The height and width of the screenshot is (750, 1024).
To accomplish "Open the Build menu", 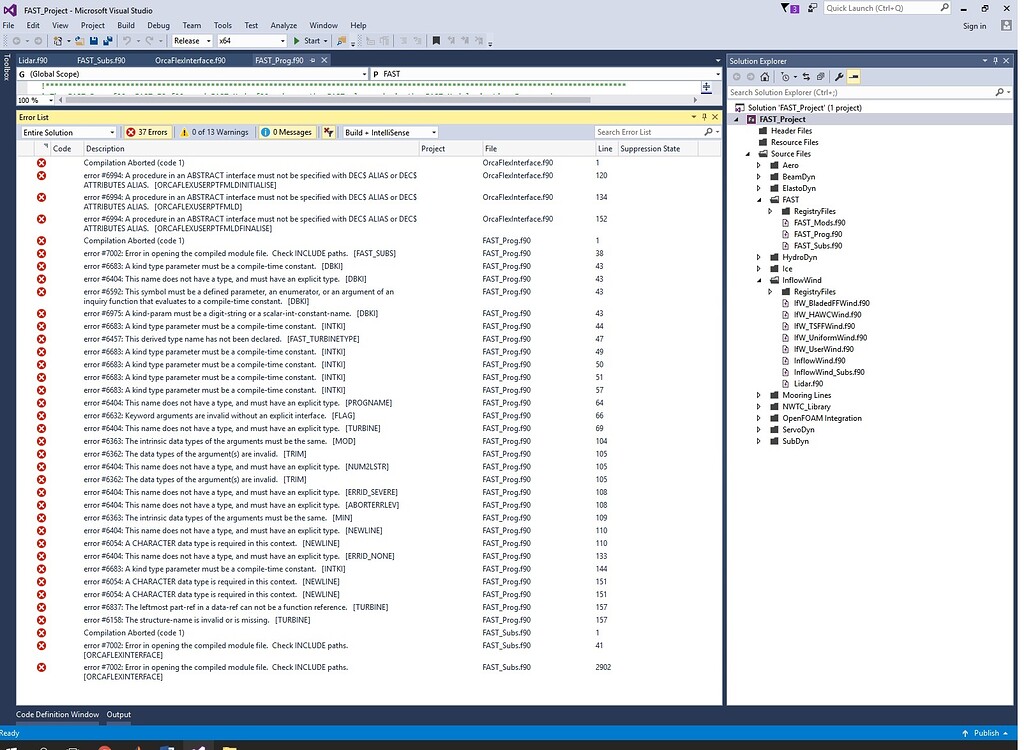I will pos(125,25).
